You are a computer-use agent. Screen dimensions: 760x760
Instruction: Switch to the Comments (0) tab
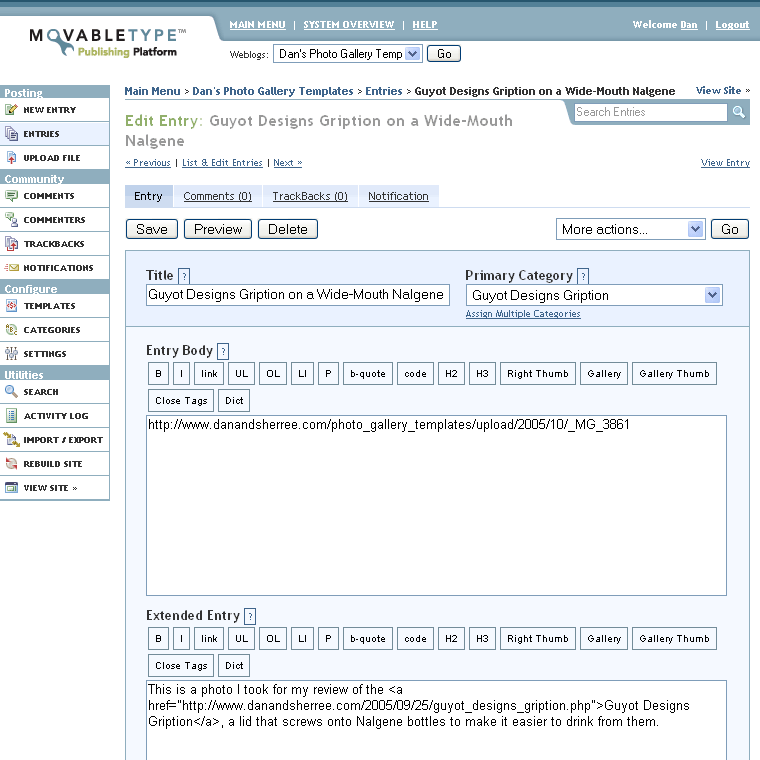[218, 196]
